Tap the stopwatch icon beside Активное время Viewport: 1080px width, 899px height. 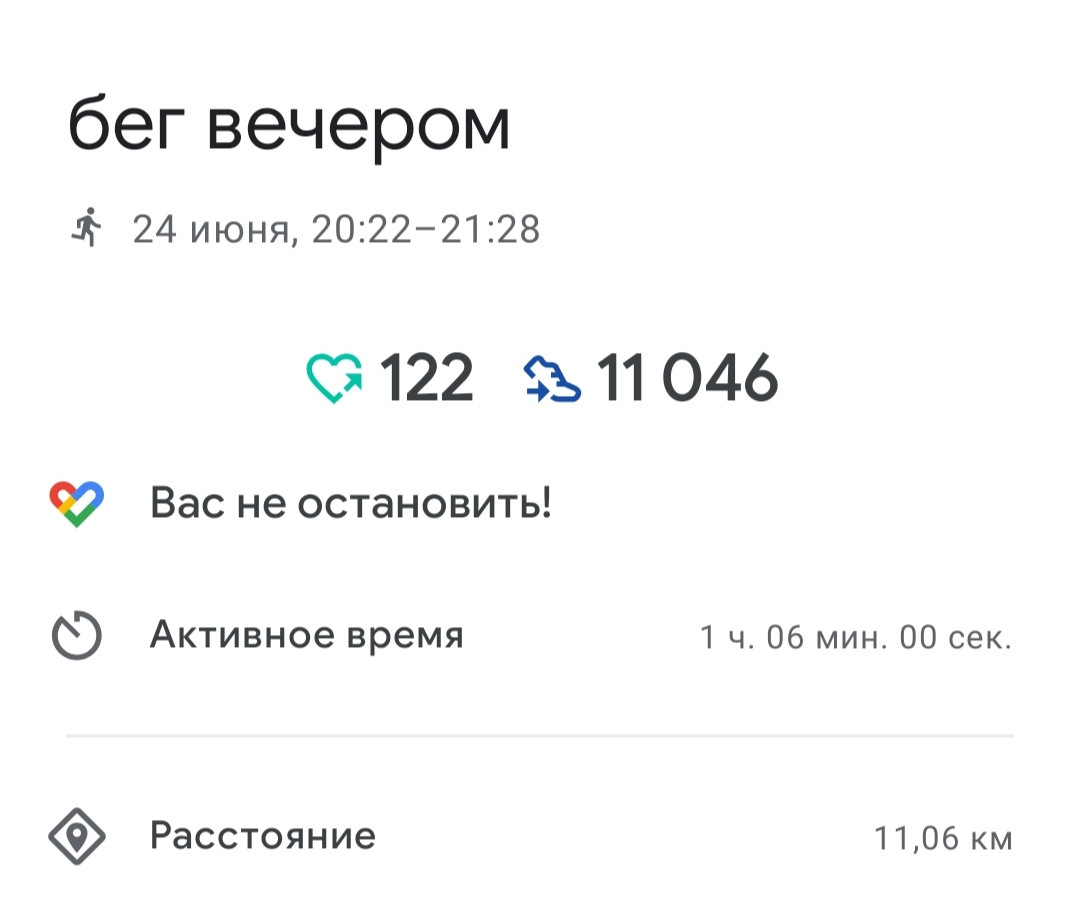point(76,635)
